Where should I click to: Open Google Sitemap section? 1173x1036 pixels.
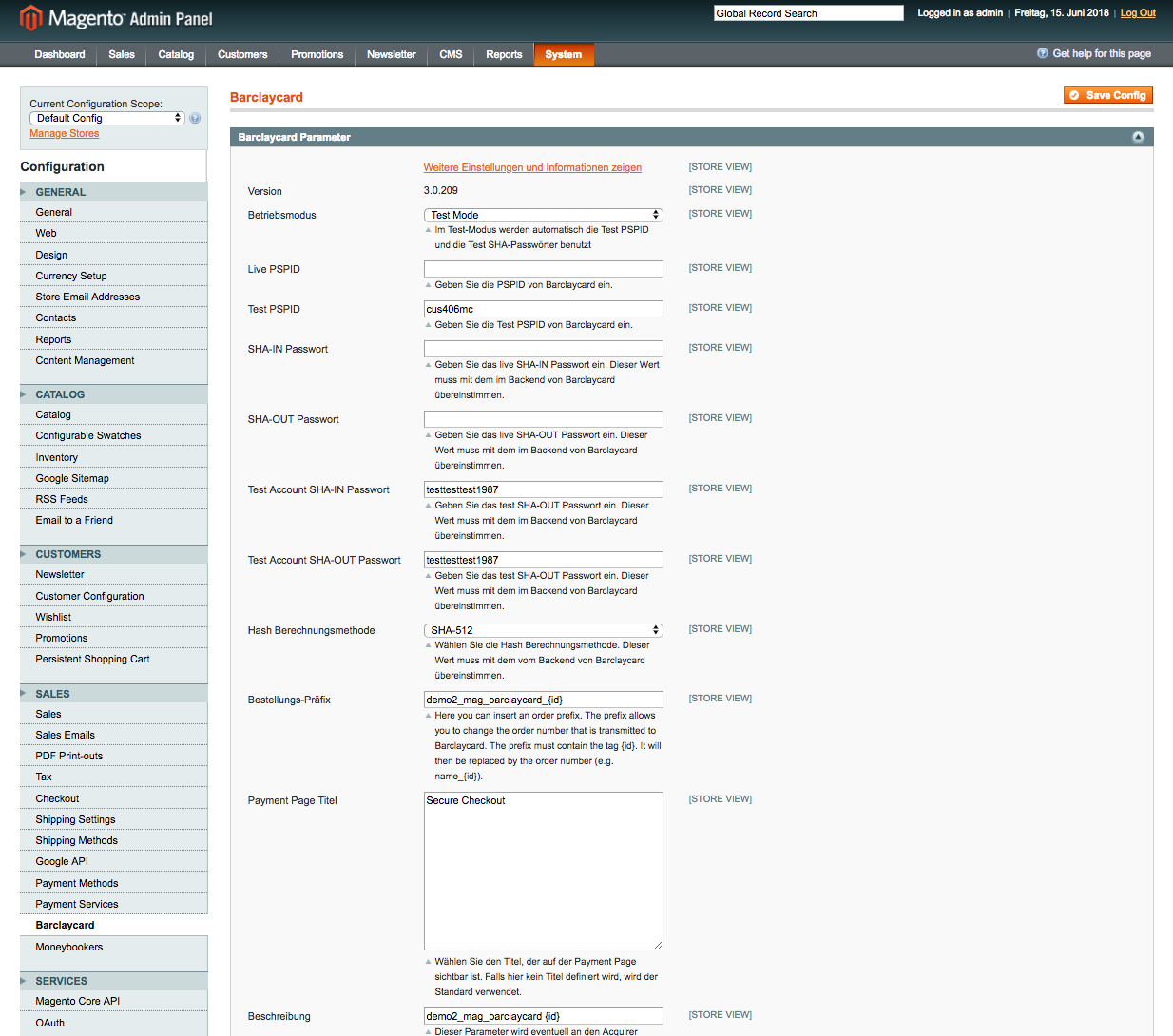click(114, 478)
